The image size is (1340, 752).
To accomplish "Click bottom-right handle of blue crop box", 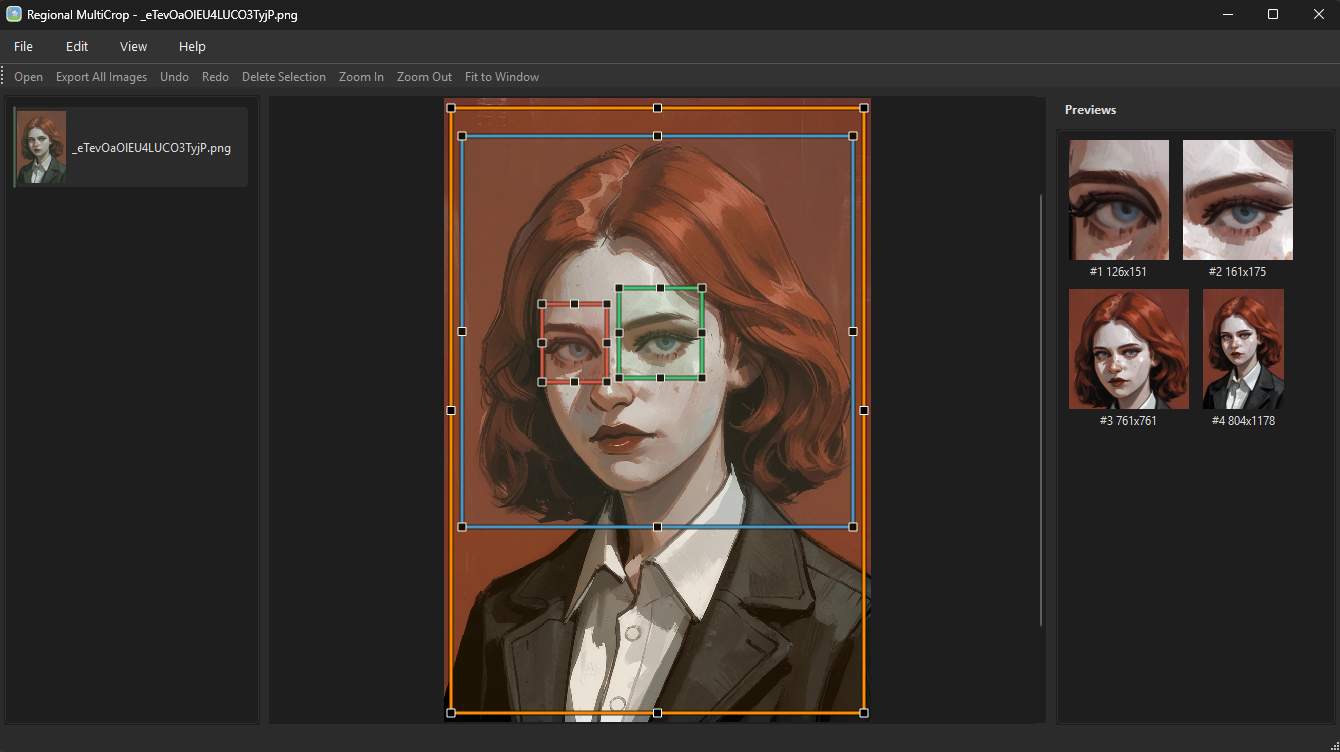I will coord(853,526).
